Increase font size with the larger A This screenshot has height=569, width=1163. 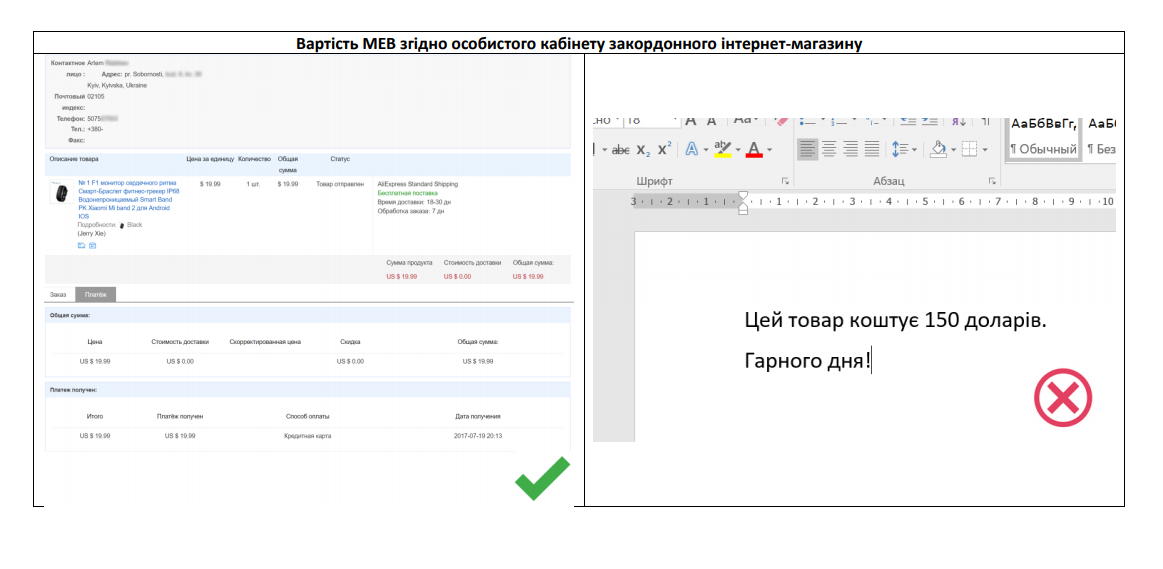(x=691, y=120)
